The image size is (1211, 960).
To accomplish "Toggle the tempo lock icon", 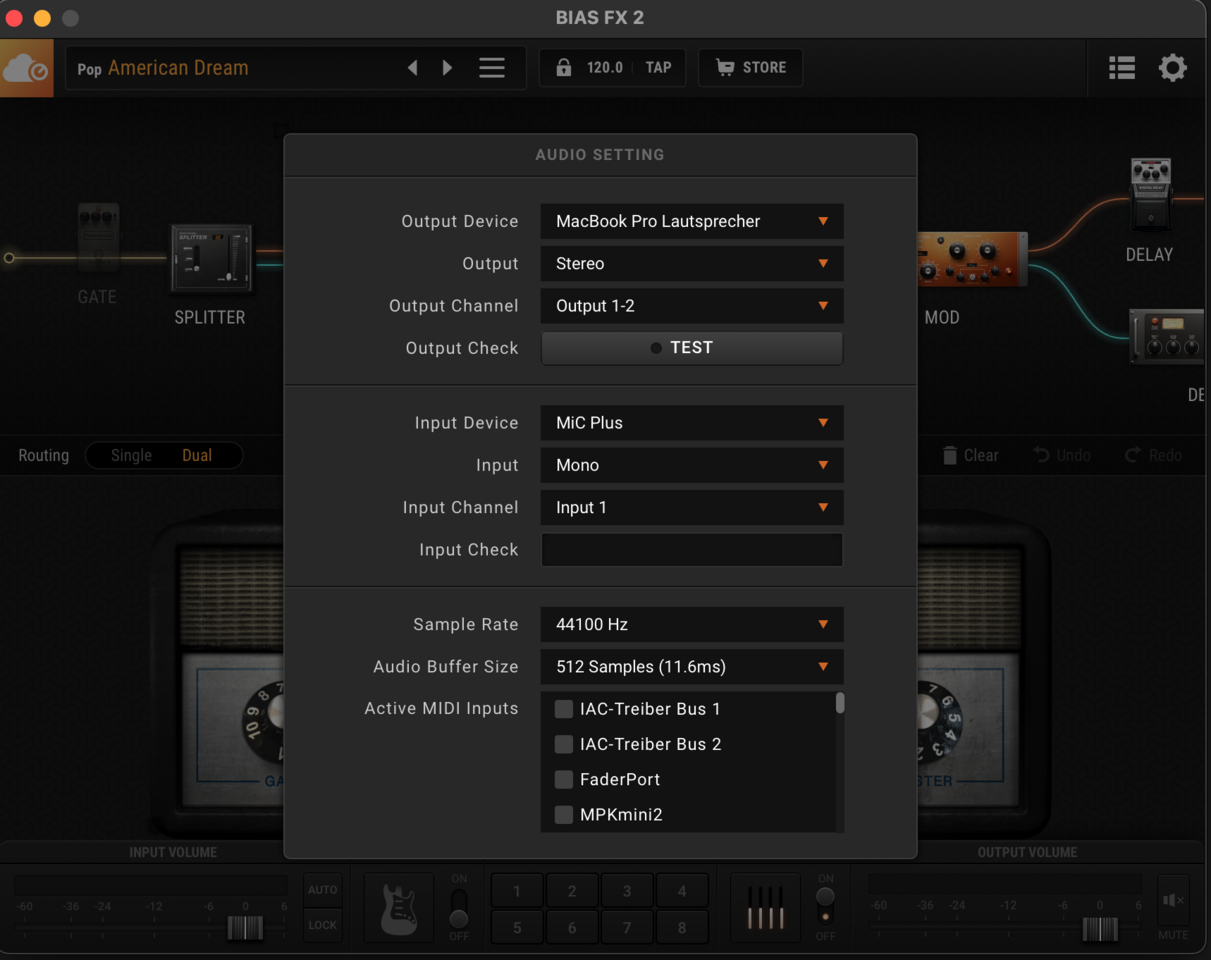I will click(563, 68).
